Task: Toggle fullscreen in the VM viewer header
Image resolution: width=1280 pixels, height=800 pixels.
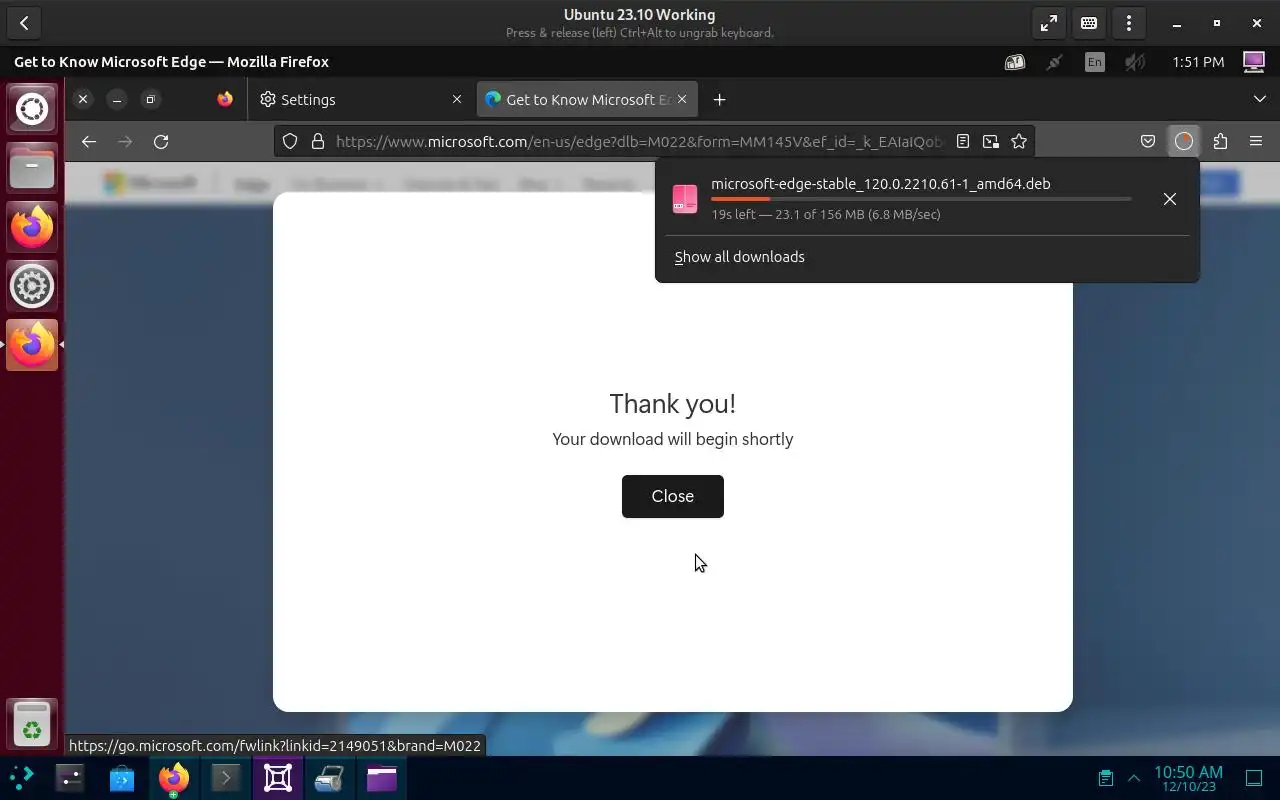Action: (x=1049, y=22)
